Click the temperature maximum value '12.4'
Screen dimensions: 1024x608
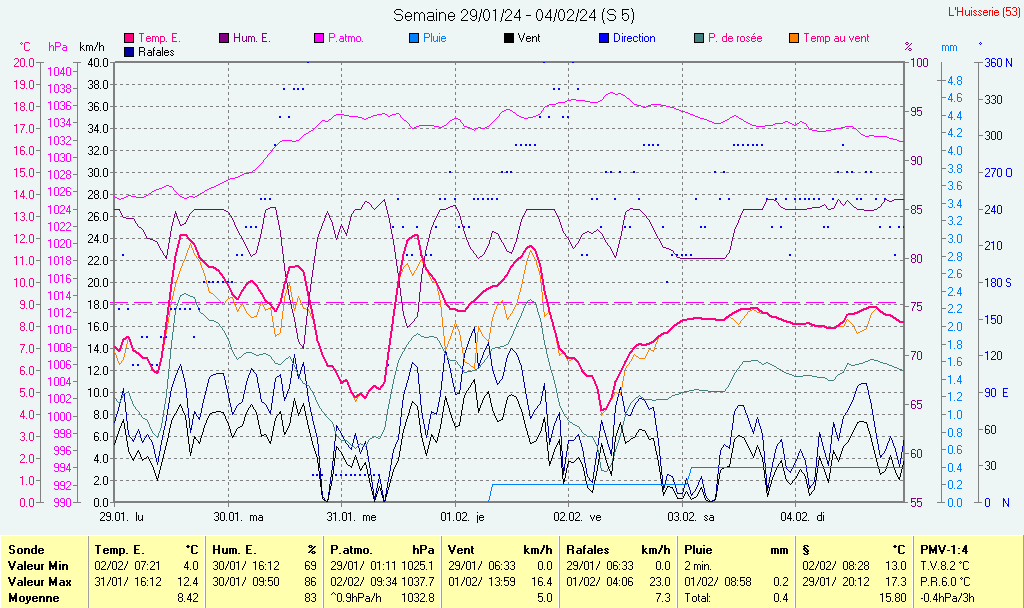(x=187, y=581)
